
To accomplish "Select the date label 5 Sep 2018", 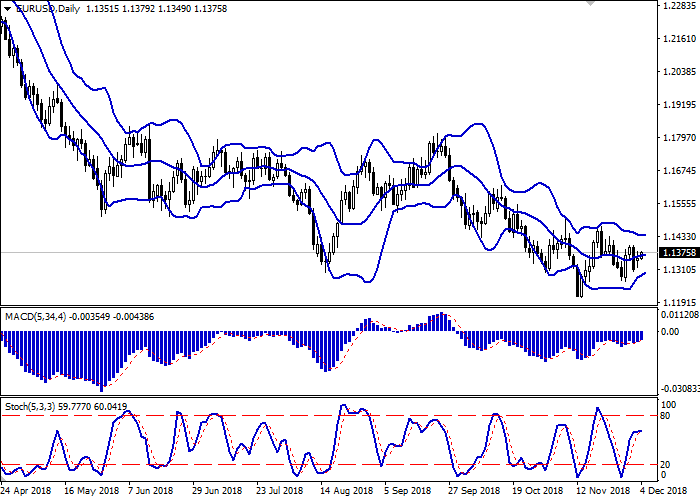I will click(x=408, y=491).
